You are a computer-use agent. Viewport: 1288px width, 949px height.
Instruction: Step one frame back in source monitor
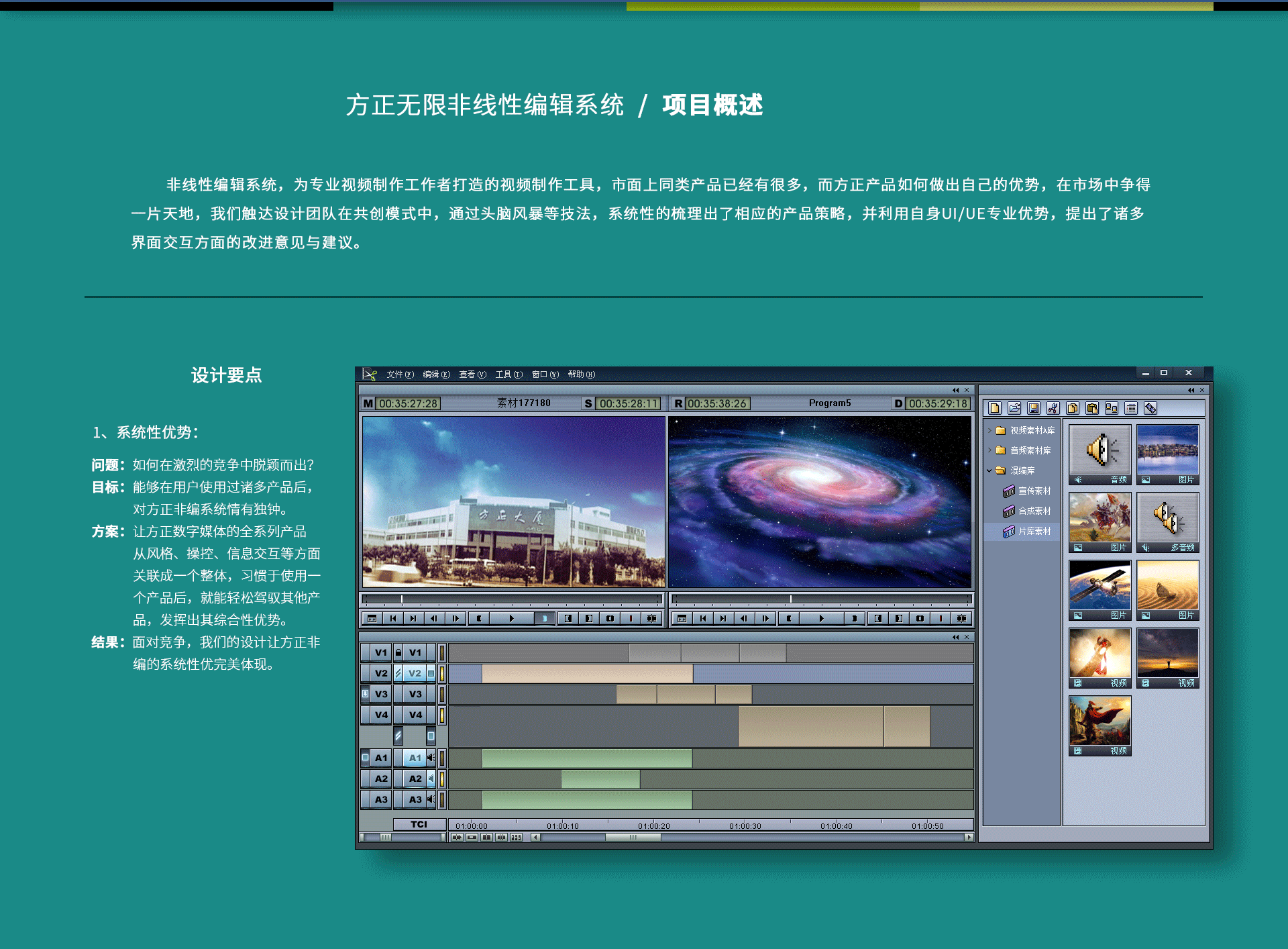point(434,618)
